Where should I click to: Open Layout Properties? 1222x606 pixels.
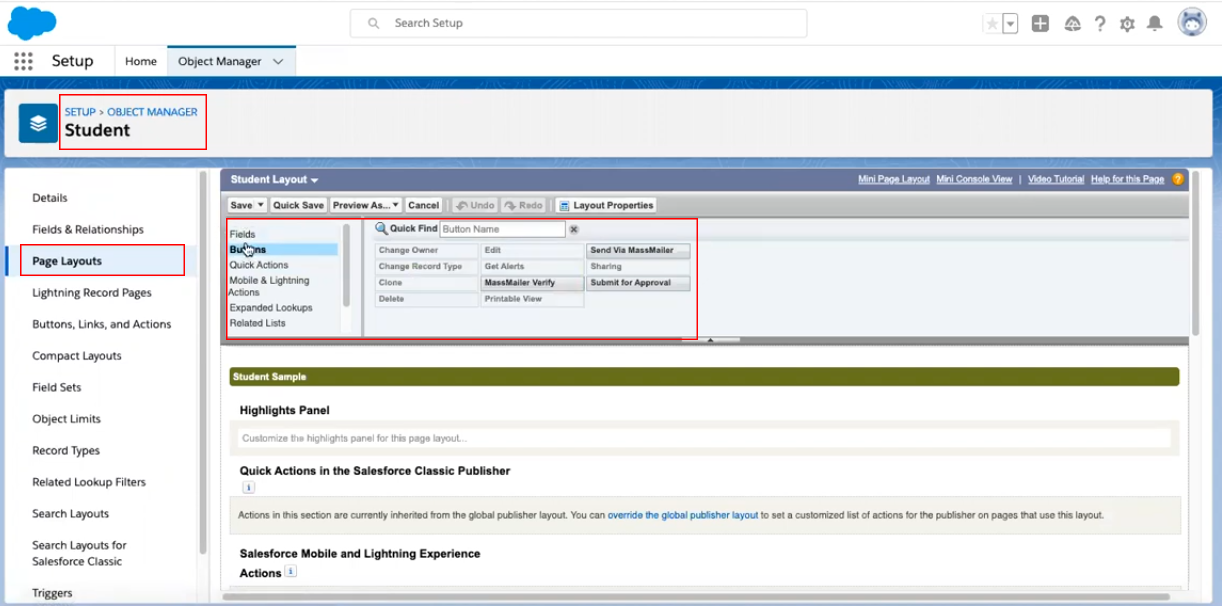click(x=605, y=205)
